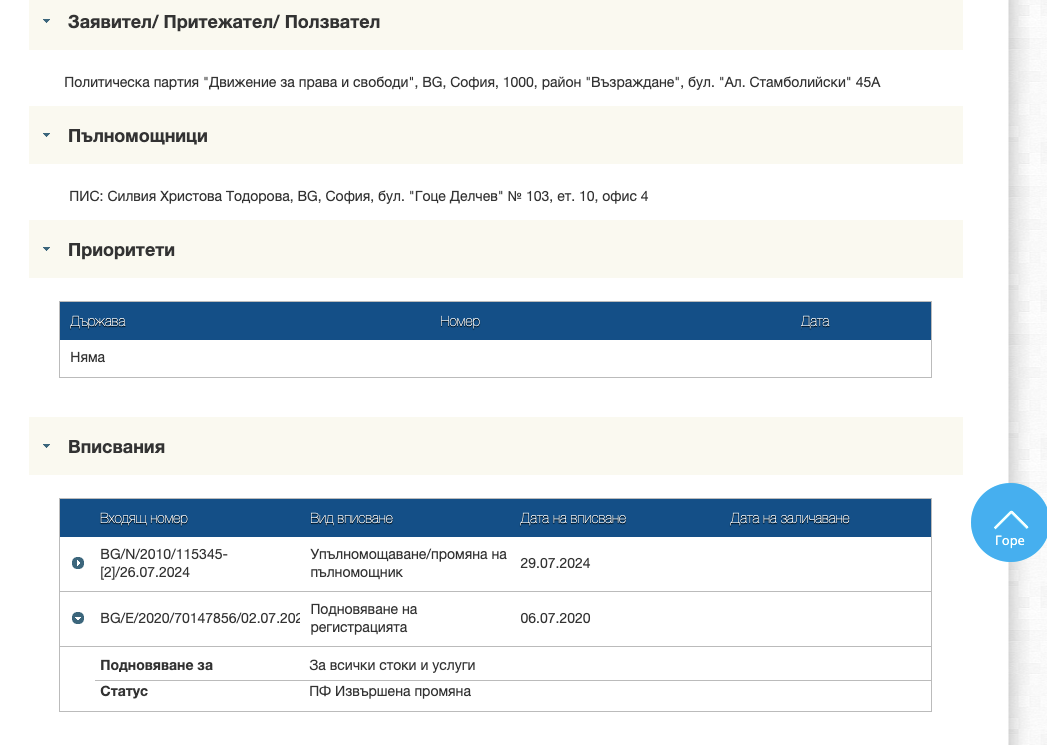The width and height of the screenshot is (1047, 745).
Task: Select the Номер header in priorities table
Action: (460, 322)
